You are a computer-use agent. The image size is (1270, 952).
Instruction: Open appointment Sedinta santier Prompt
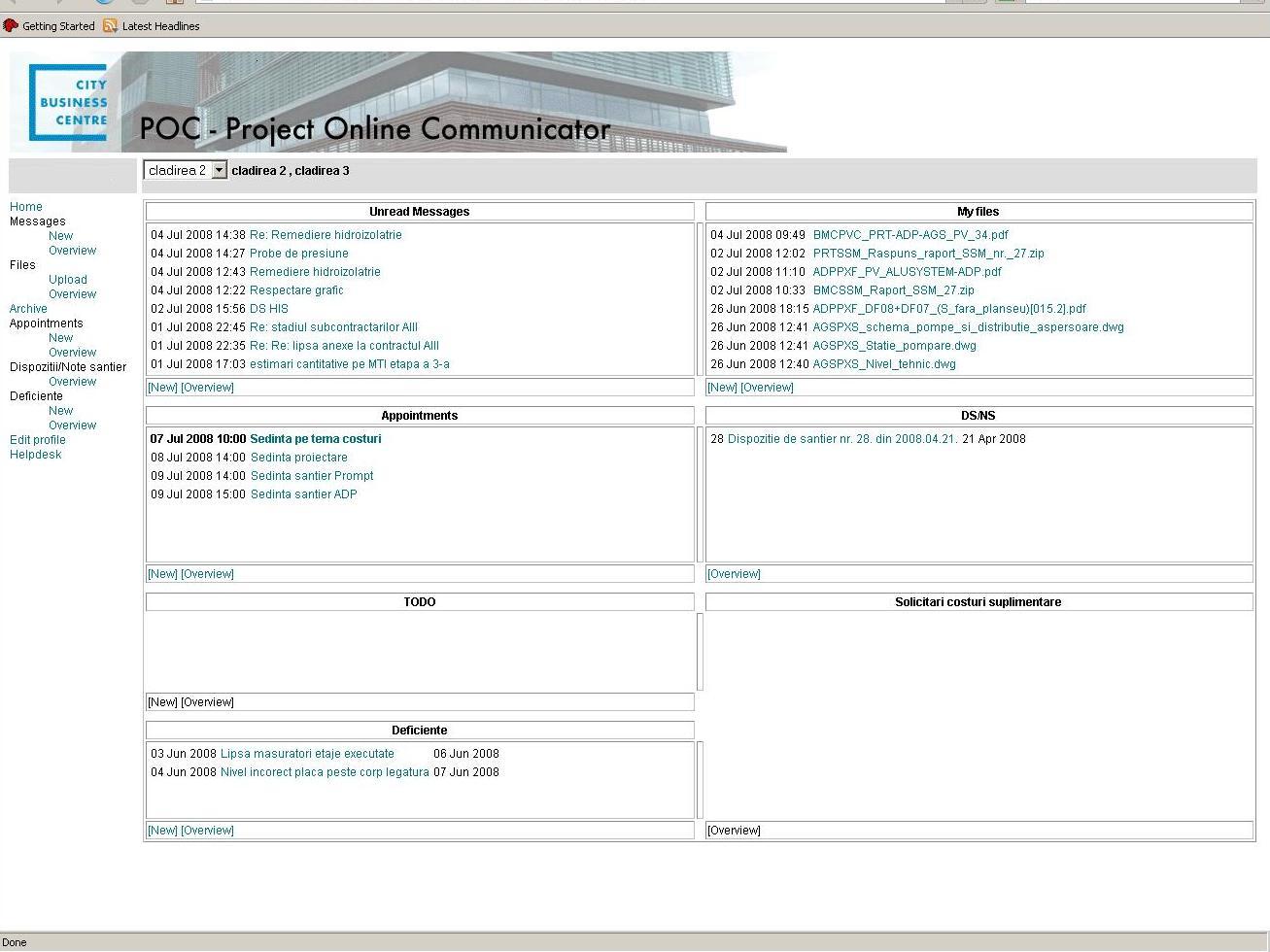click(x=312, y=476)
